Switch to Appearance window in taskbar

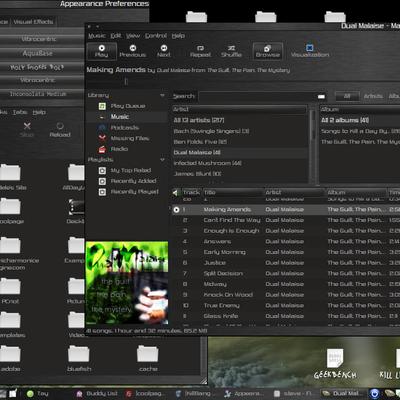point(245,394)
